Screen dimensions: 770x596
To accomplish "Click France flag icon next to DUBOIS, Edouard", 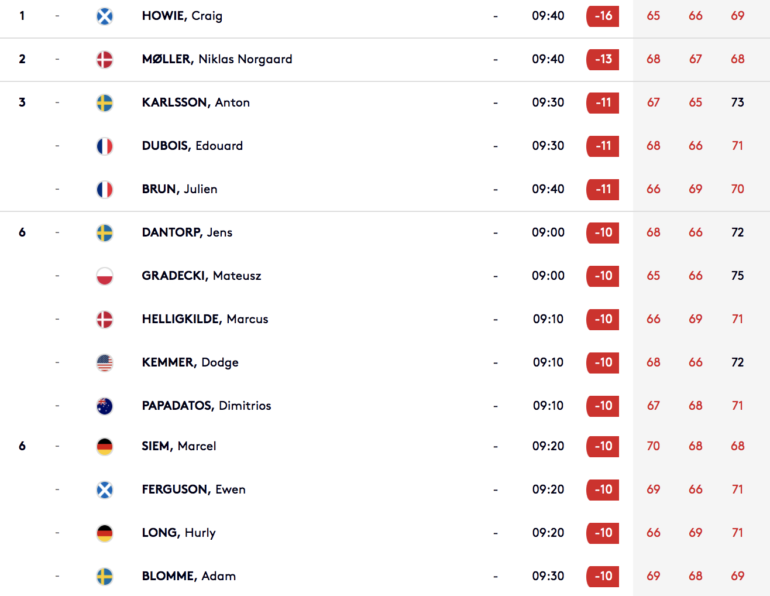I will pyautogui.click(x=105, y=146).
